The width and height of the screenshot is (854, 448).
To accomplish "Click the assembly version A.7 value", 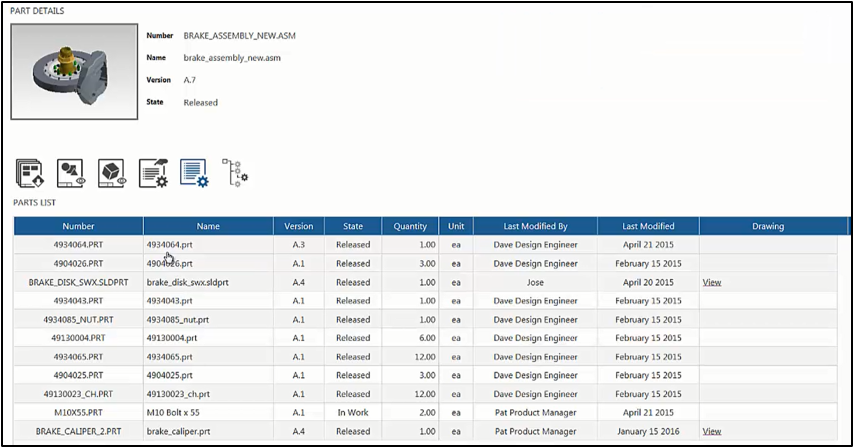I will [x=190, y=80].
